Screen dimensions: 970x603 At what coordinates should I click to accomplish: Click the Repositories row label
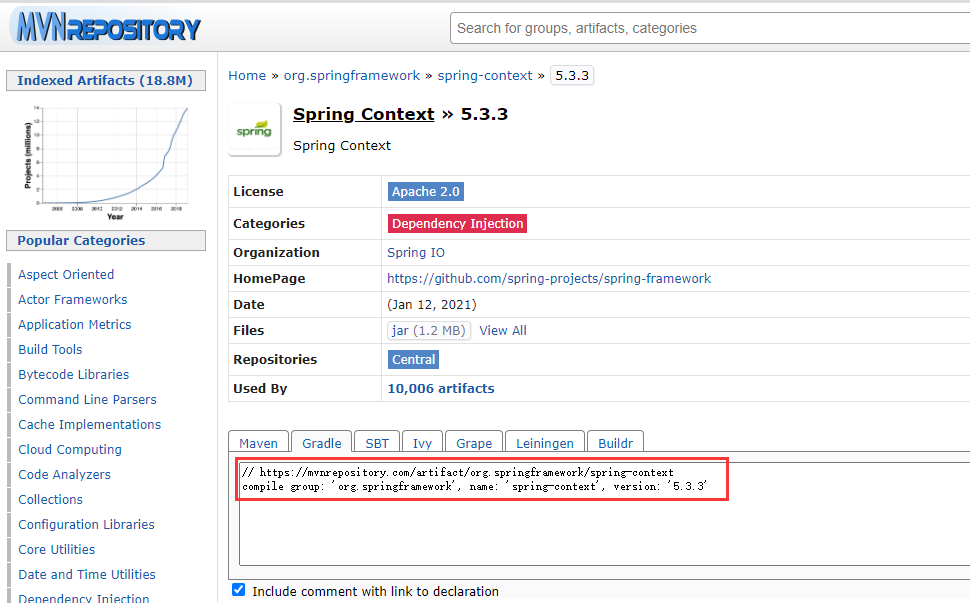click(x=275, y=359)
